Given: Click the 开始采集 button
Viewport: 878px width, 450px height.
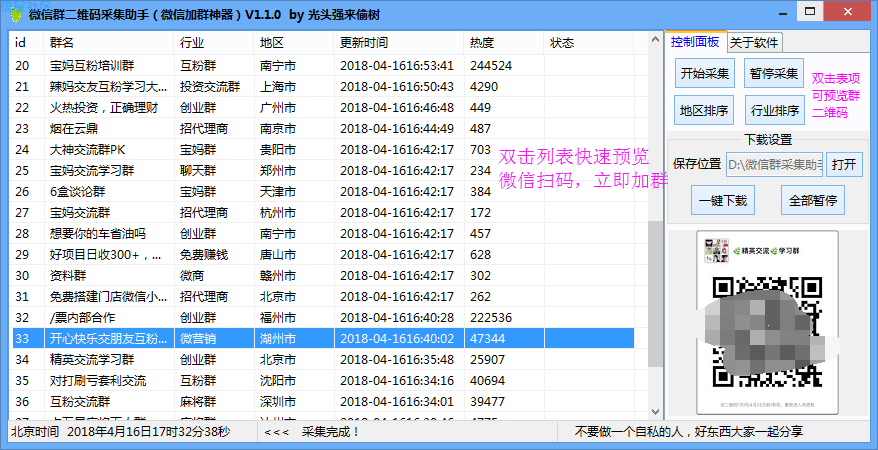Looking at the screenshot, I should [704, 73].
